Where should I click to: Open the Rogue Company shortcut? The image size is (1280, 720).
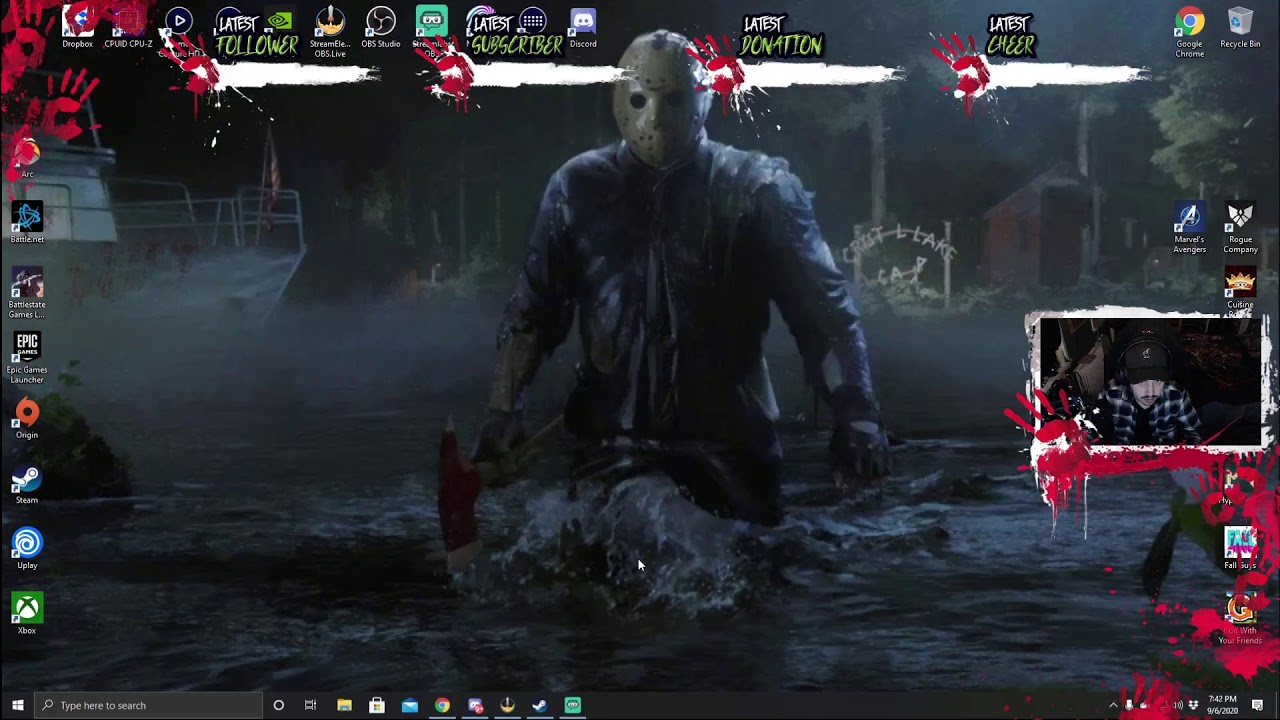point(1240,227)
